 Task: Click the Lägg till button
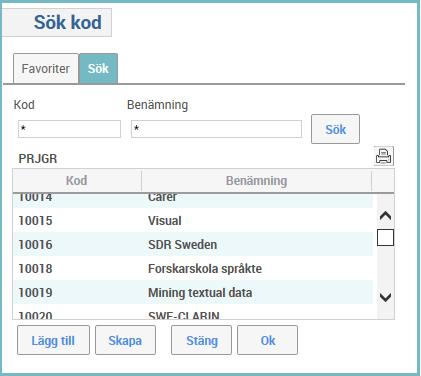[53, 340]
